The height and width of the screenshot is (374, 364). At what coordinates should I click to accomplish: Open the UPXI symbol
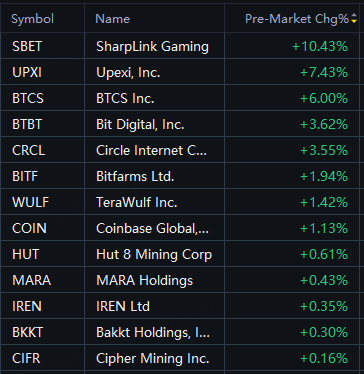[x=27, y=72]
